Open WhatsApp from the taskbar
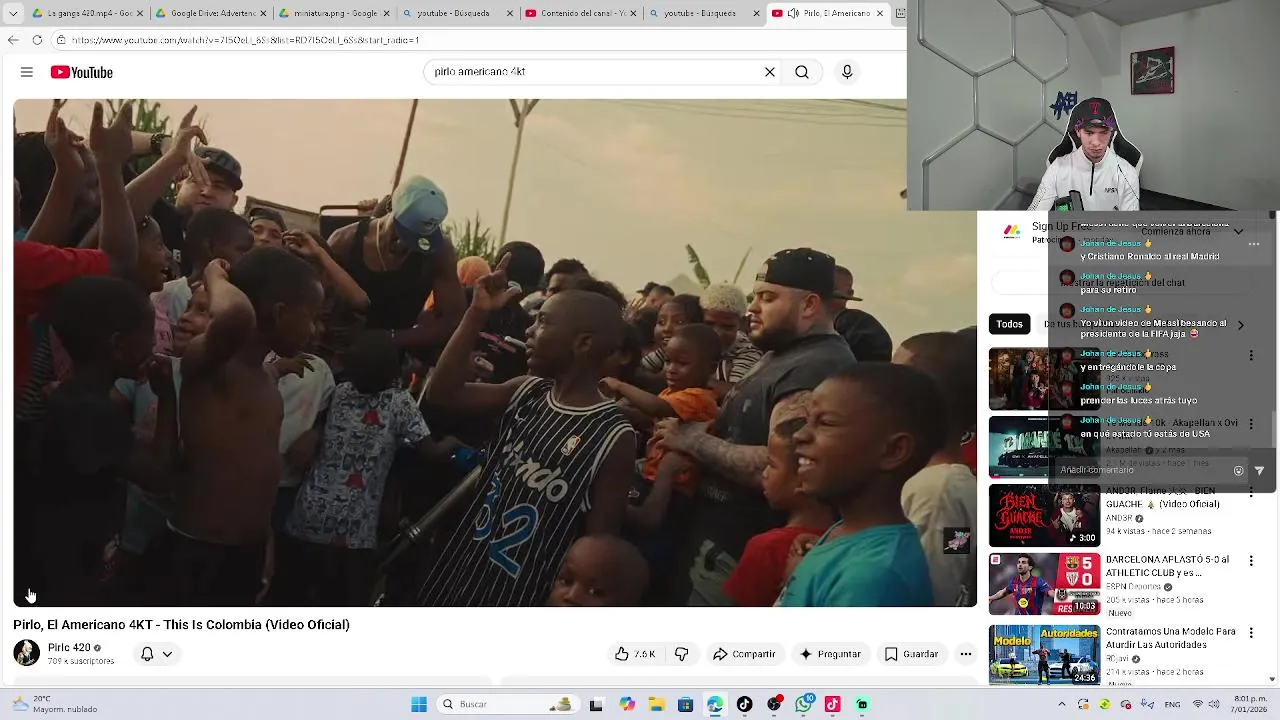The image size is (1280, 720). click(x=803, y=704)
